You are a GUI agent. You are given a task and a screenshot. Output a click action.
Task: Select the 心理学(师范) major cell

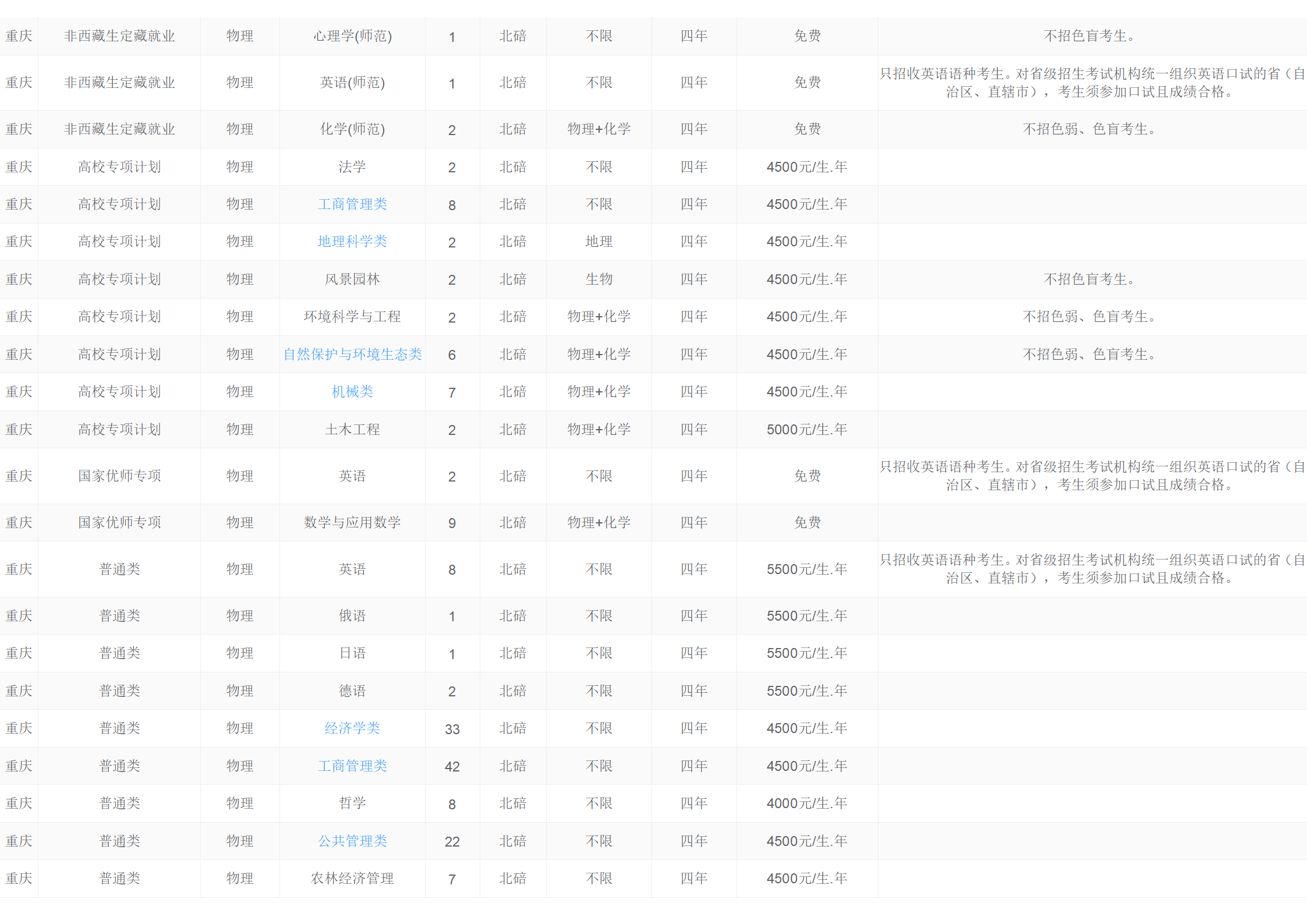tap(352, 36)
